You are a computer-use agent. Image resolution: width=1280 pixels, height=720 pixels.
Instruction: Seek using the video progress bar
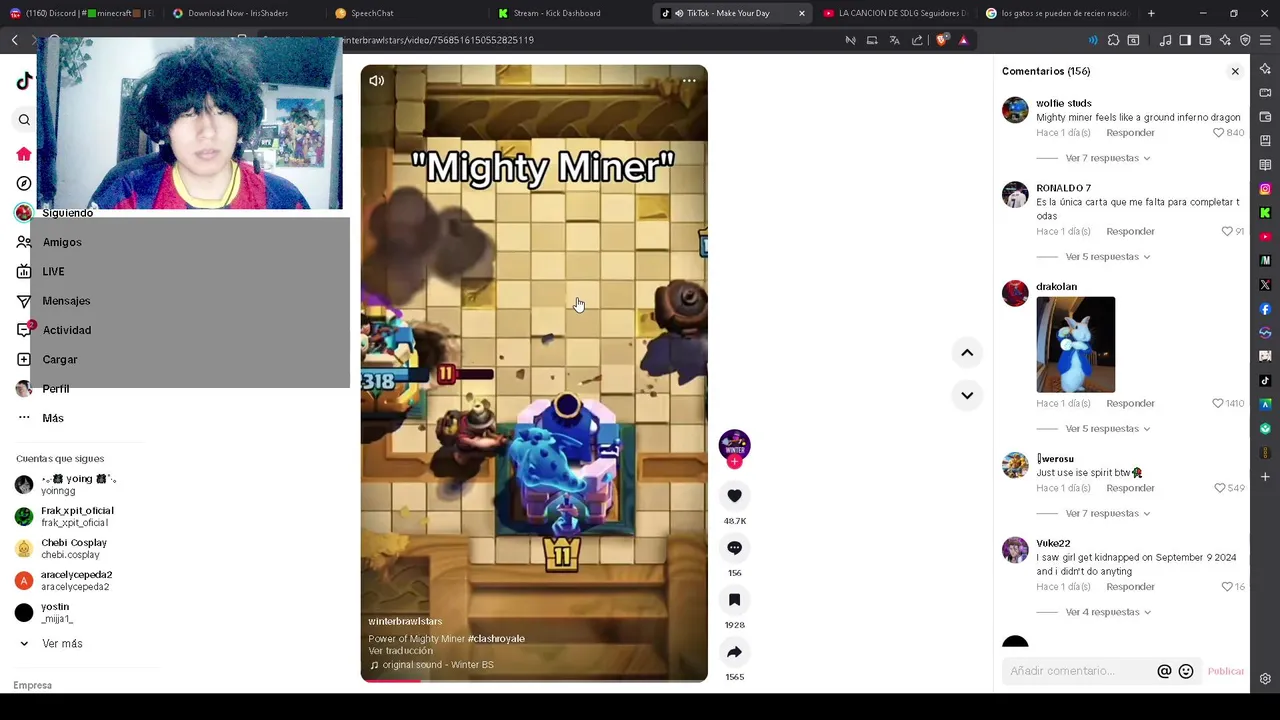pyautogui.click(x=534, y=680)
